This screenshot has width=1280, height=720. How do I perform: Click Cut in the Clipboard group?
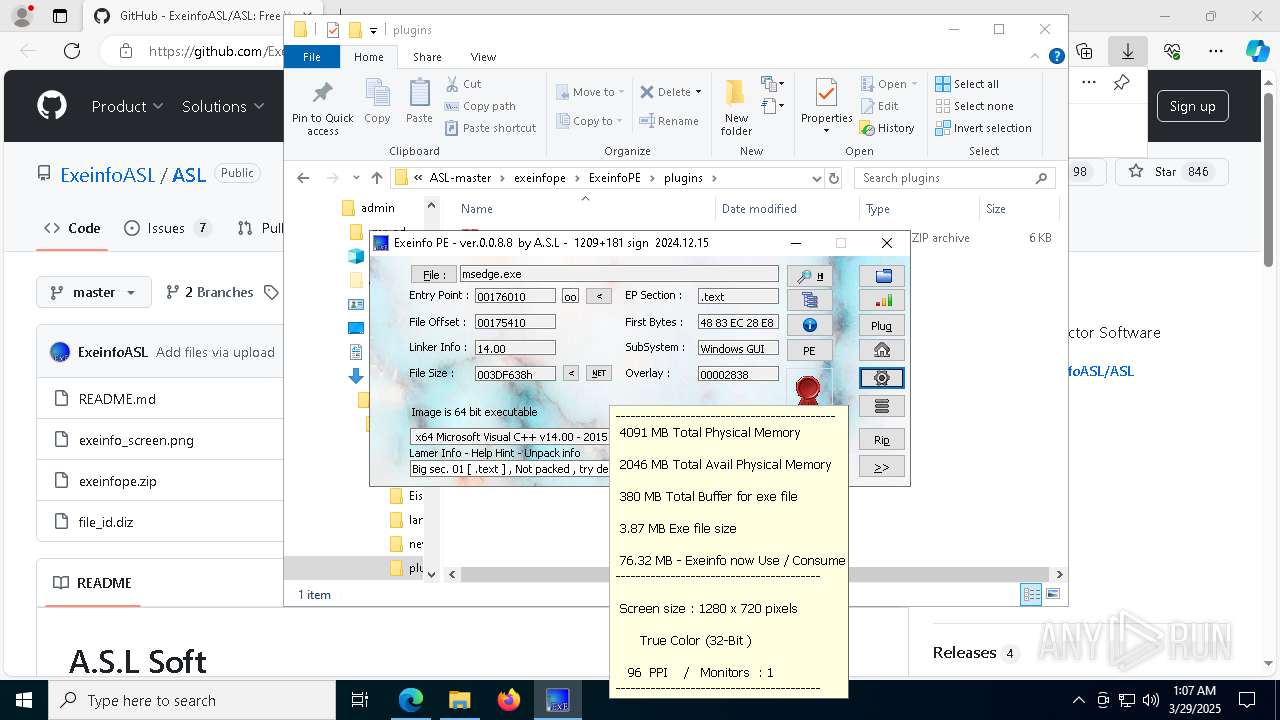click(463, 84)
